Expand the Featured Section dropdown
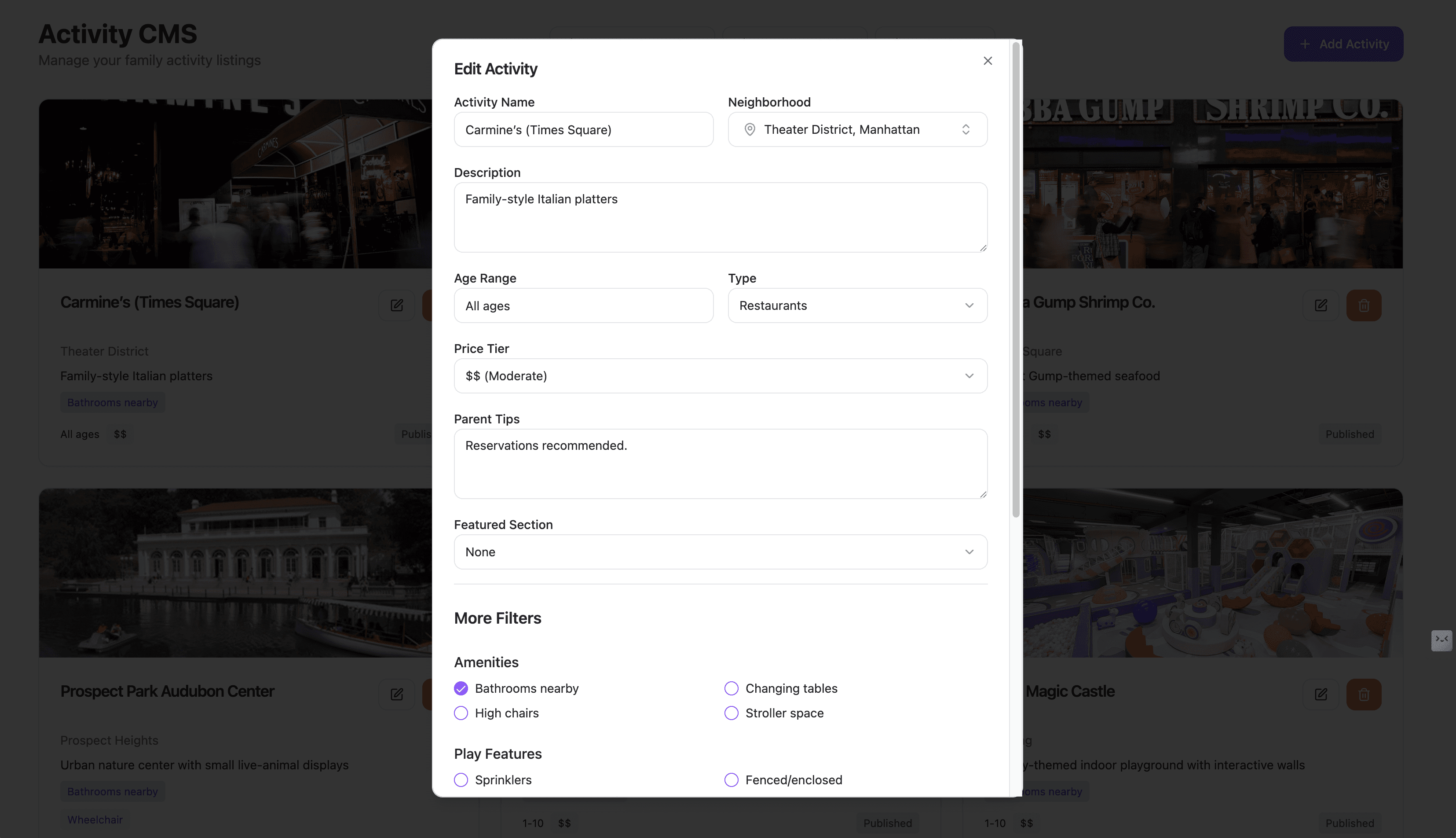The height and width of the screenshot is (838, 1456). tap(720, 552)
